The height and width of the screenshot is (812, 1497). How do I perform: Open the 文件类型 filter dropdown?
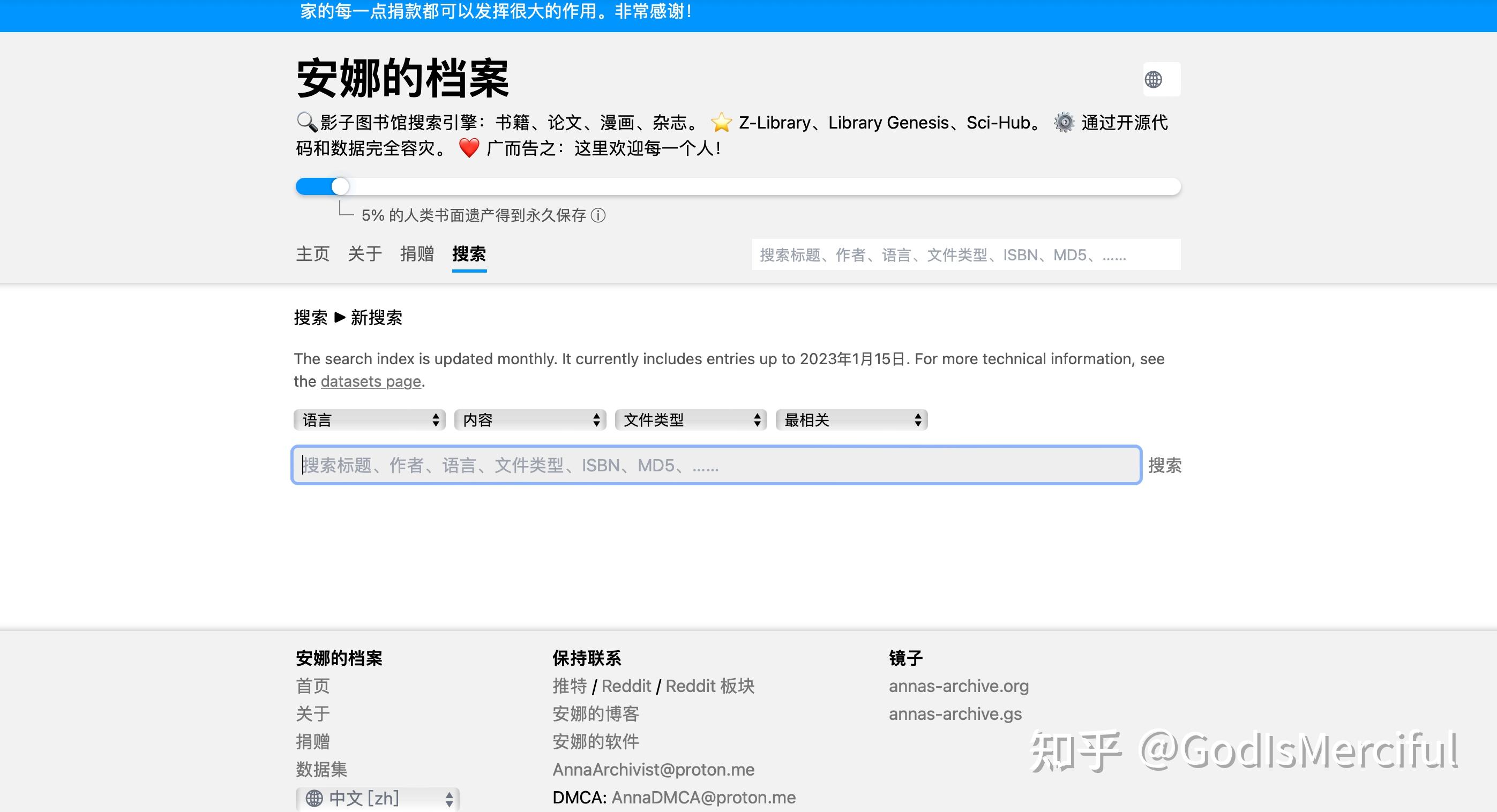point(691,419)
